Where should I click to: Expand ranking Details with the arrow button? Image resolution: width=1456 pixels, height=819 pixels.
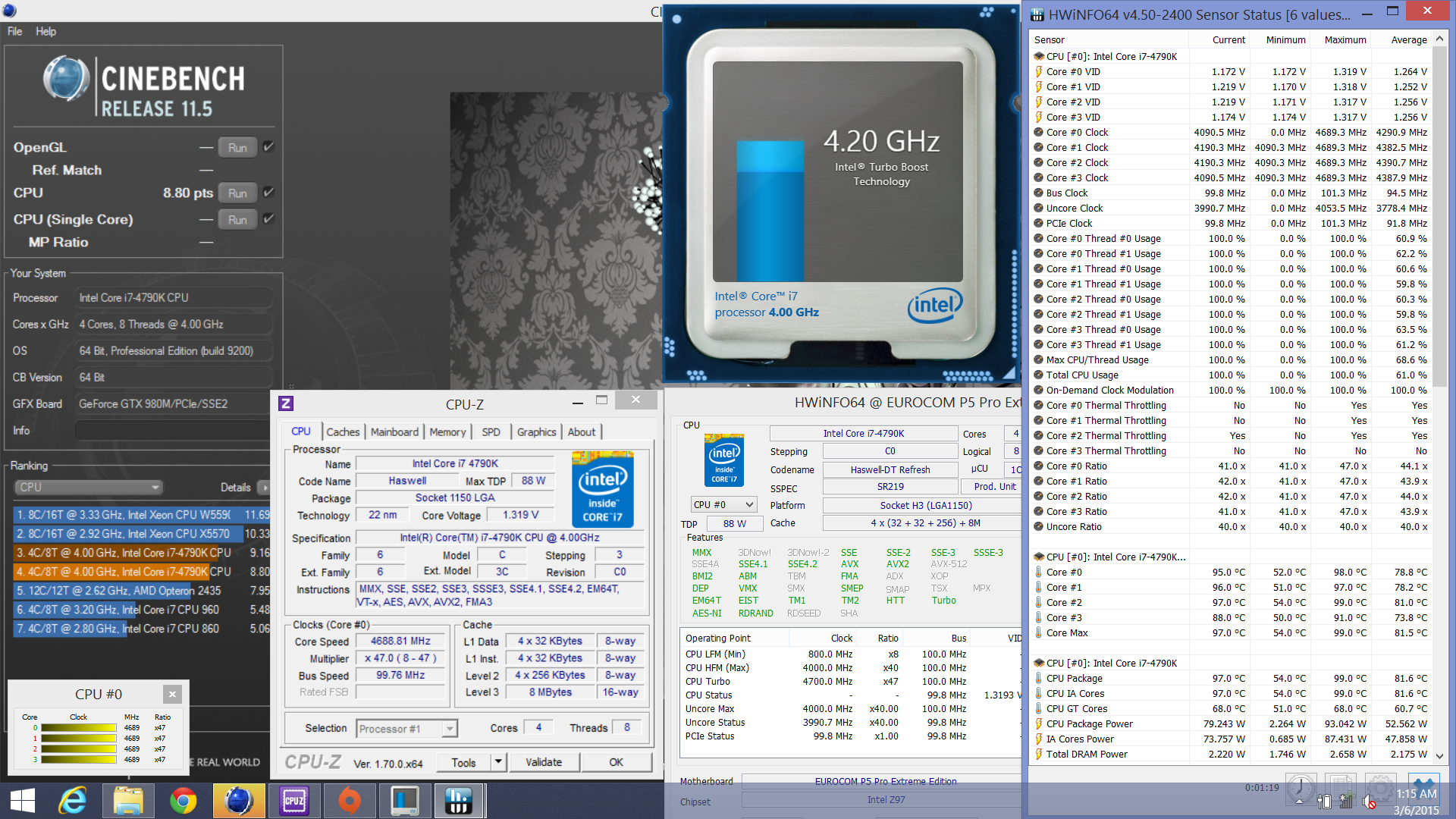pos(264,488)
